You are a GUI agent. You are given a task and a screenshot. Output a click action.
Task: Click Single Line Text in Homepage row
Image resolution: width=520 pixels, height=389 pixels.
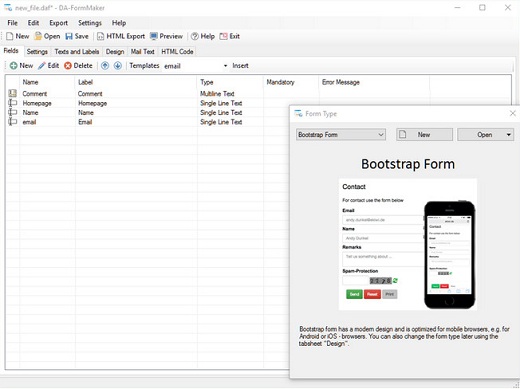[221, 103]
